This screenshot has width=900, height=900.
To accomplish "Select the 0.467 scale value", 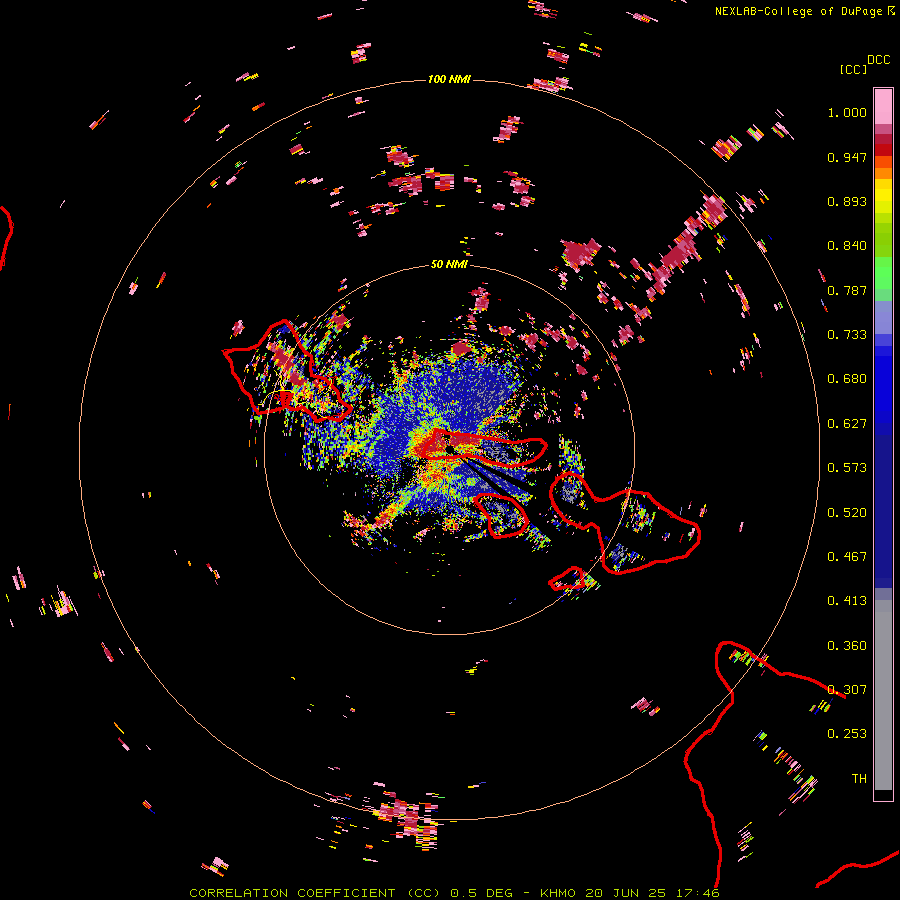I will point(847,557).
